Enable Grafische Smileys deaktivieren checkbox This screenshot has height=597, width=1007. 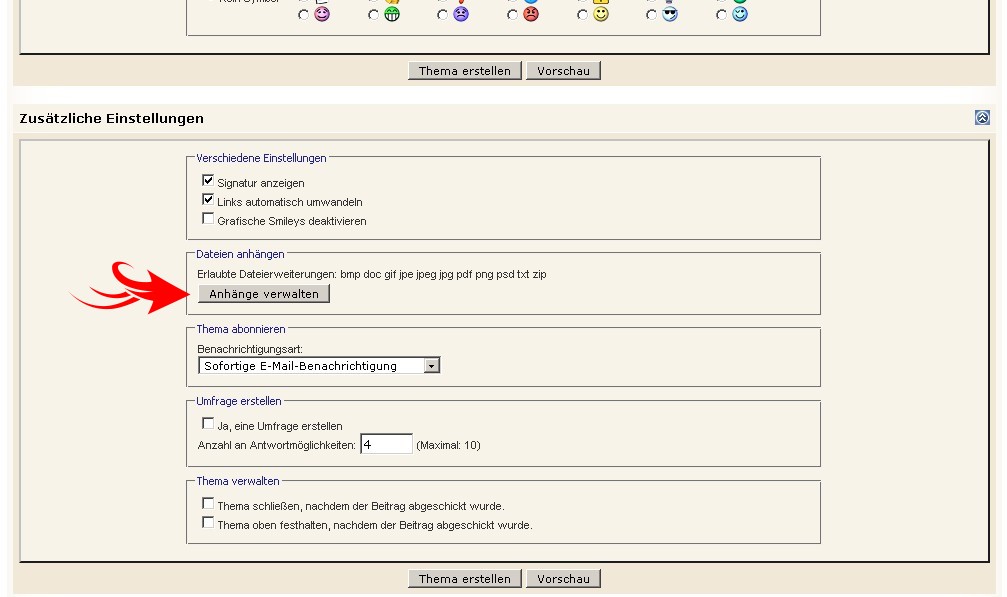208,219
